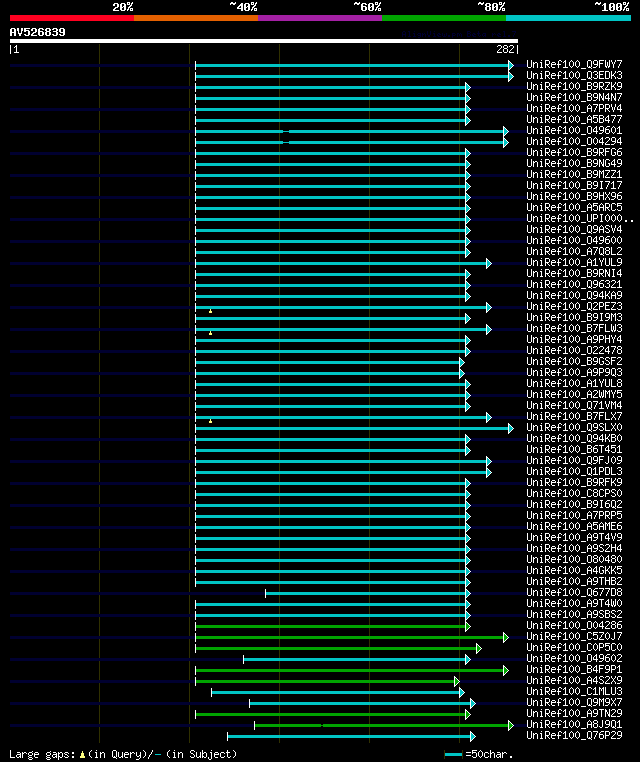Open the UniRef100_Q1PDL3 entry
This screenshot has height=762, width=640.
pyautogui.click(x=574, y=471)
